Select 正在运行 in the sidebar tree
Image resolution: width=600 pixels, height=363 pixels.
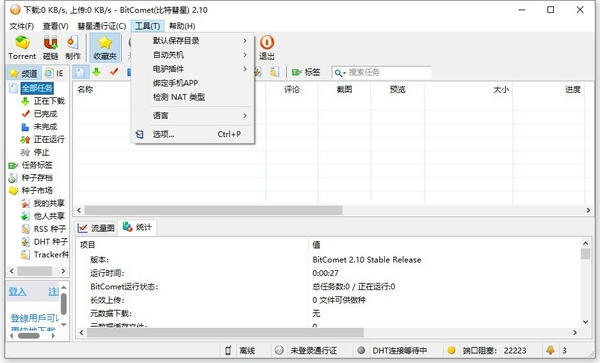[x=49, y=139]
